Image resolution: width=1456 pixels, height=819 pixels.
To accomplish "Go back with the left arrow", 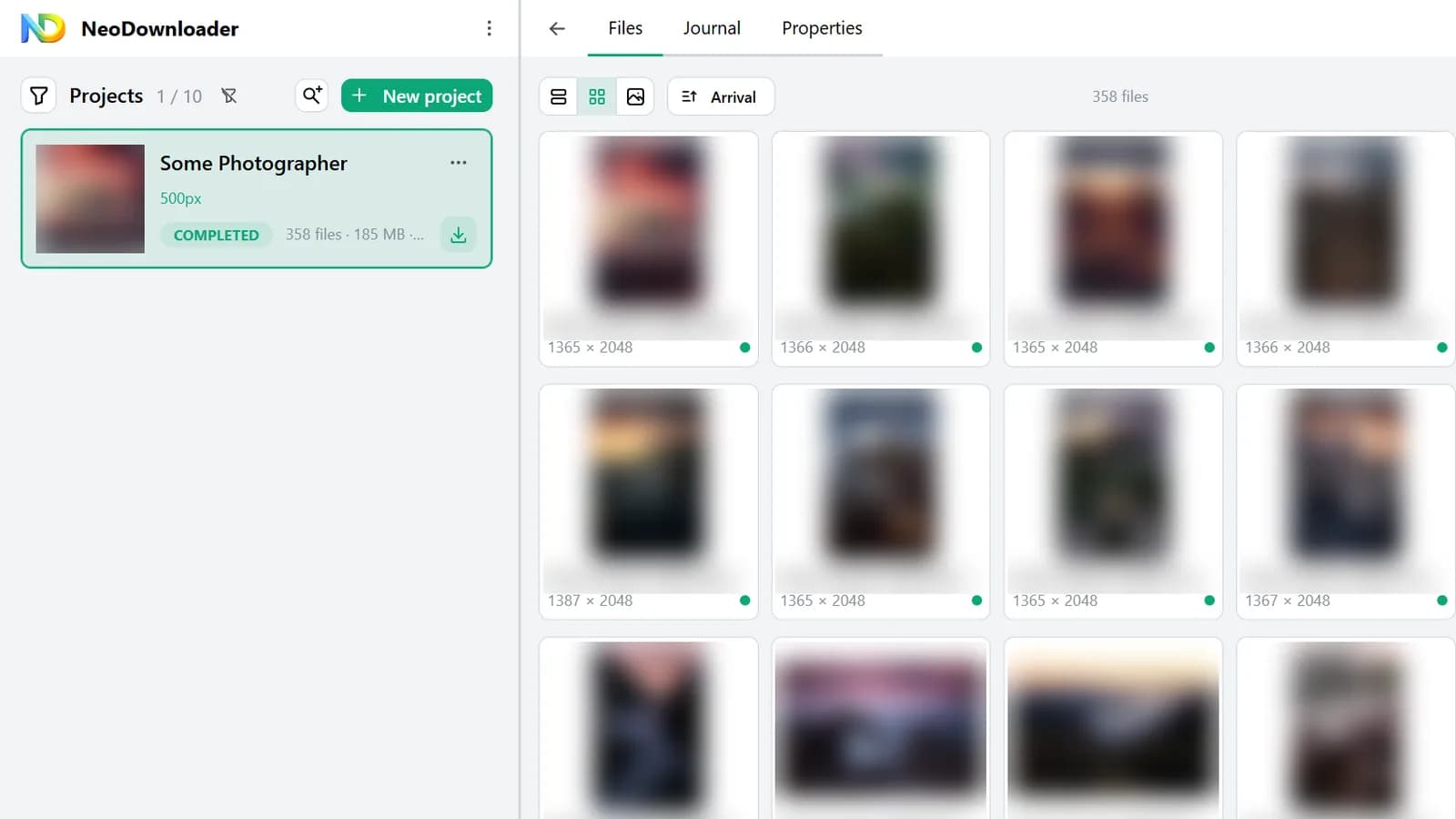I will [x=557, y=28].
